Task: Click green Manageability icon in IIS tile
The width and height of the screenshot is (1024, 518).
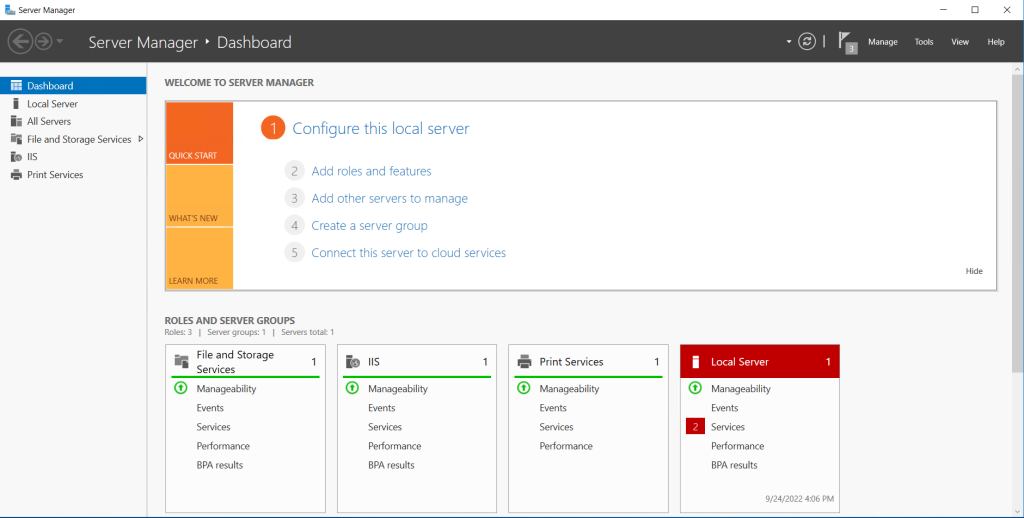Action: (352, 388)
